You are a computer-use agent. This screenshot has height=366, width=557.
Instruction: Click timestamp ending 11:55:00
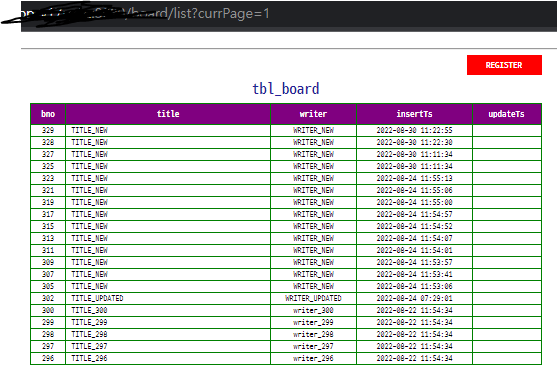click(x=415, y=203)
